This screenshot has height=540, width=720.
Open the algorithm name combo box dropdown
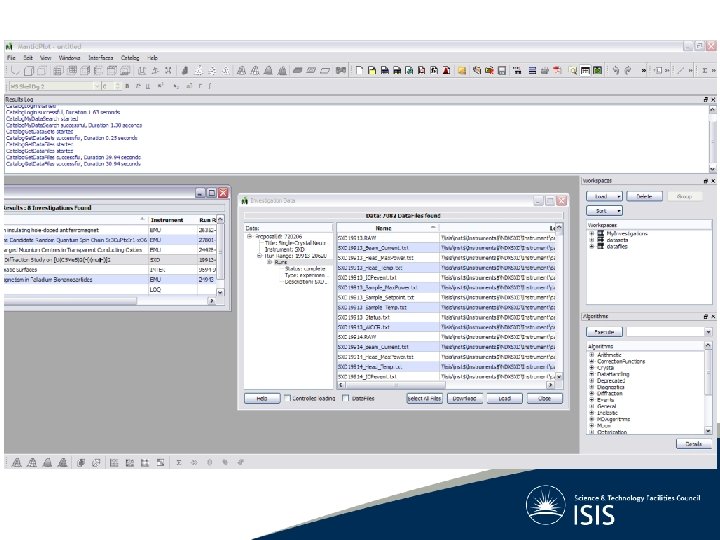[x=708, y=332]
